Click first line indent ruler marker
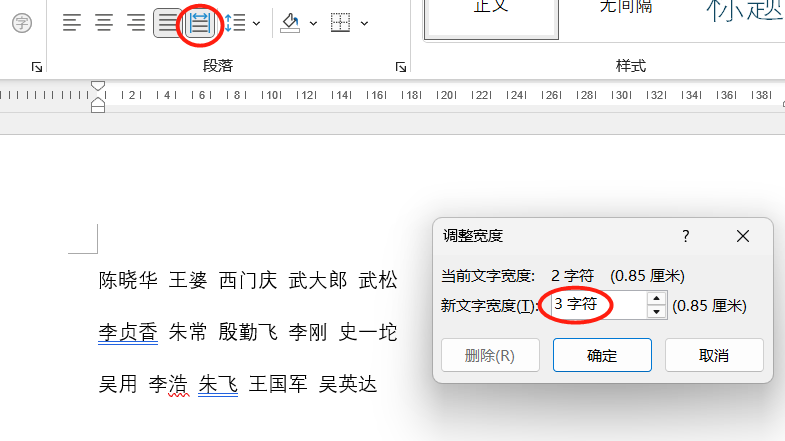Screen dimensions: 785x441 coord(98,86)
